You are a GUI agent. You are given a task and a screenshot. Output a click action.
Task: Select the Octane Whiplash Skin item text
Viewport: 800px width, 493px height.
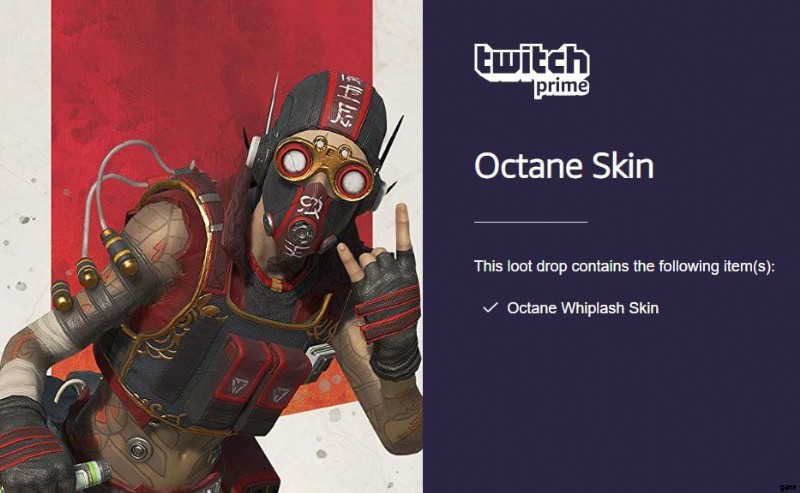click(583, 308)
